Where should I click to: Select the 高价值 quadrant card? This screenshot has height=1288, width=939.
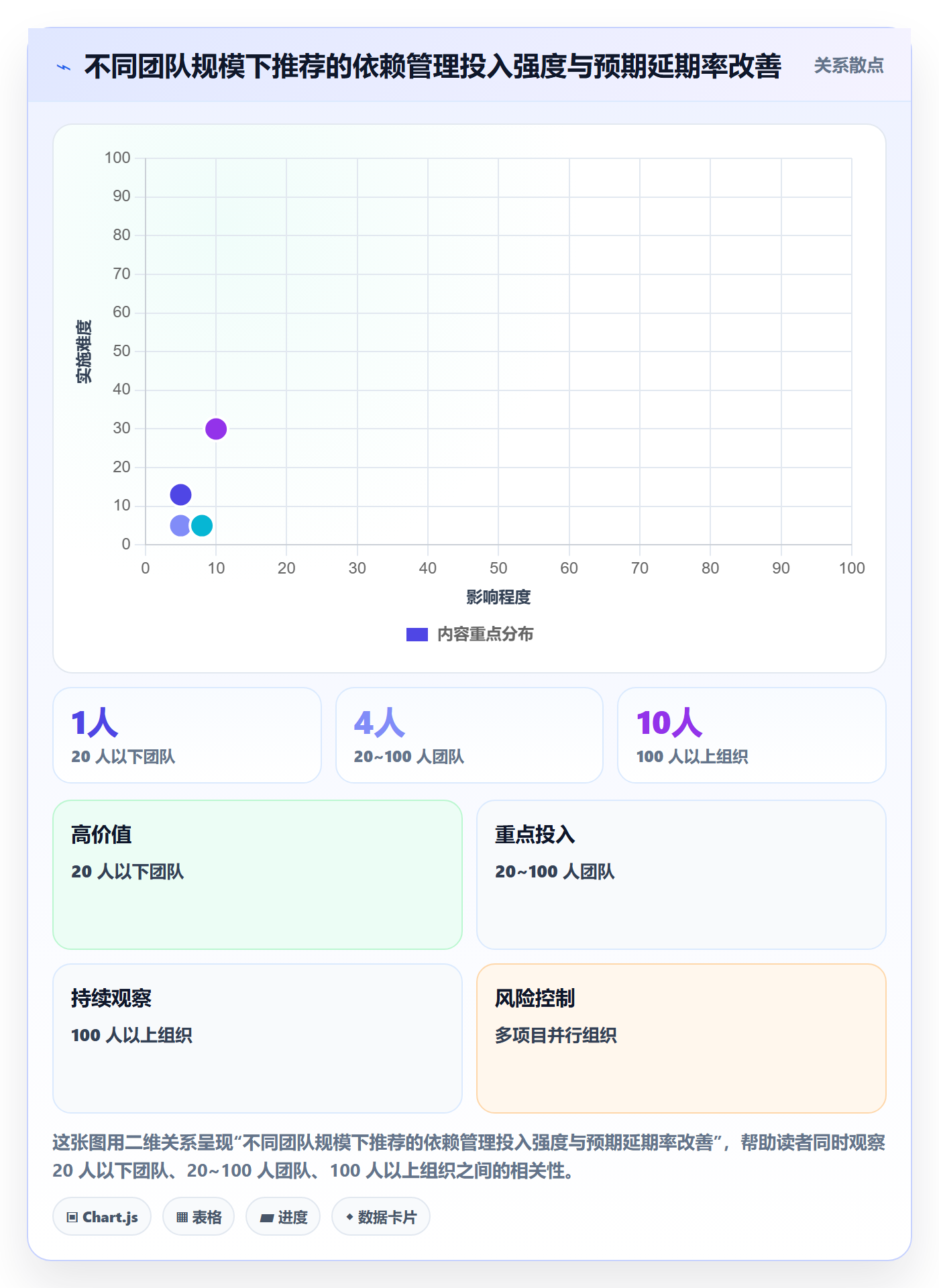click(258, 875)
